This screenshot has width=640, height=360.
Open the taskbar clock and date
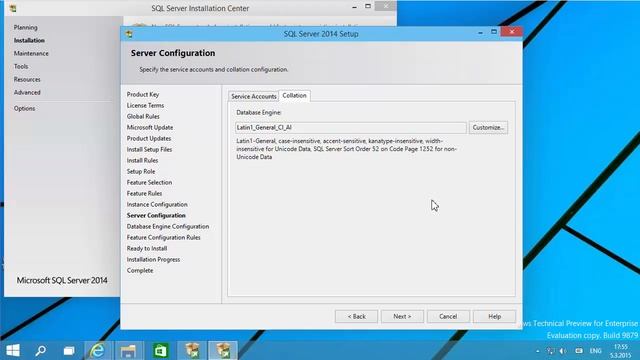tap(621, 351)
